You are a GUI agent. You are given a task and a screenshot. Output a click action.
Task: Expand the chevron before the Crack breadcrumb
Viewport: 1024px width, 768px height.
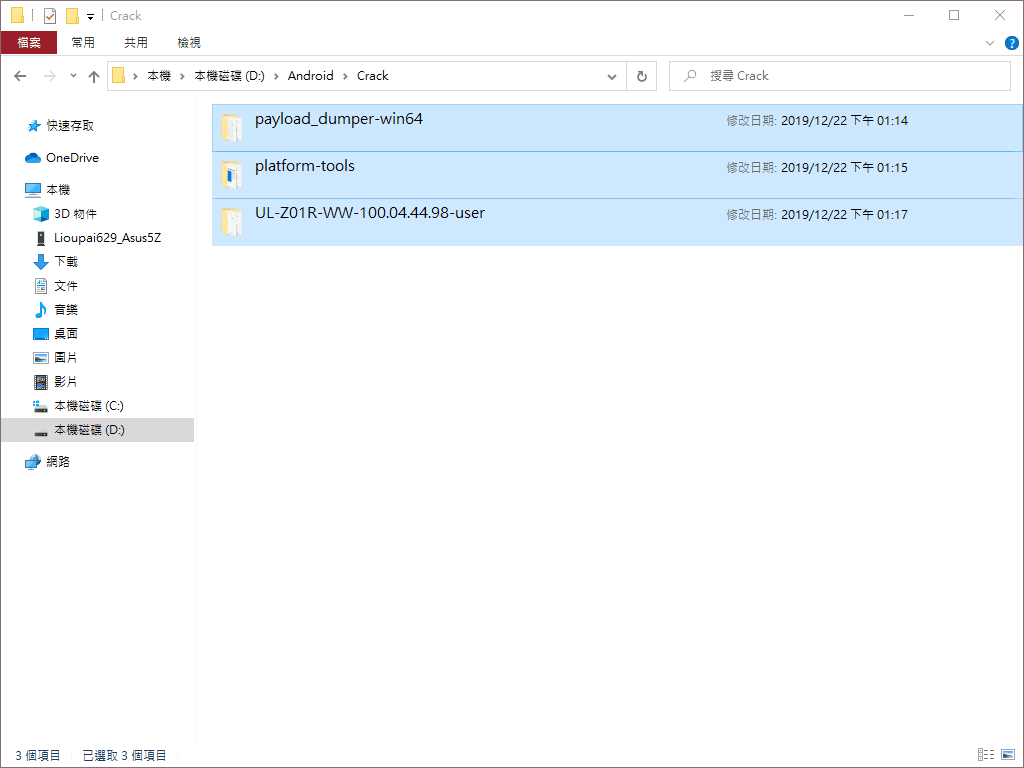345,76
